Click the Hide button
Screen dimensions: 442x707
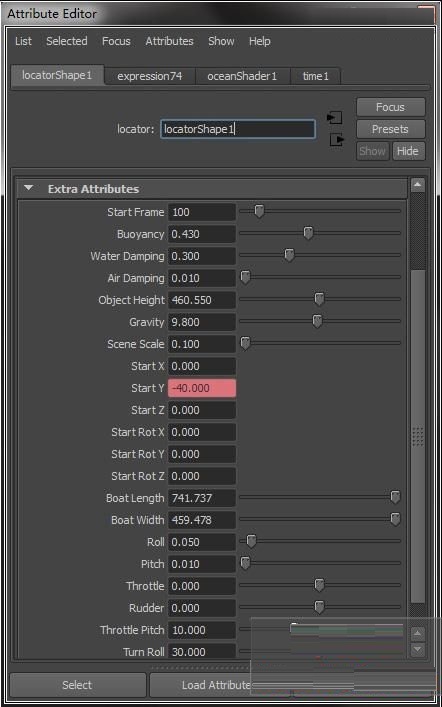408,151
